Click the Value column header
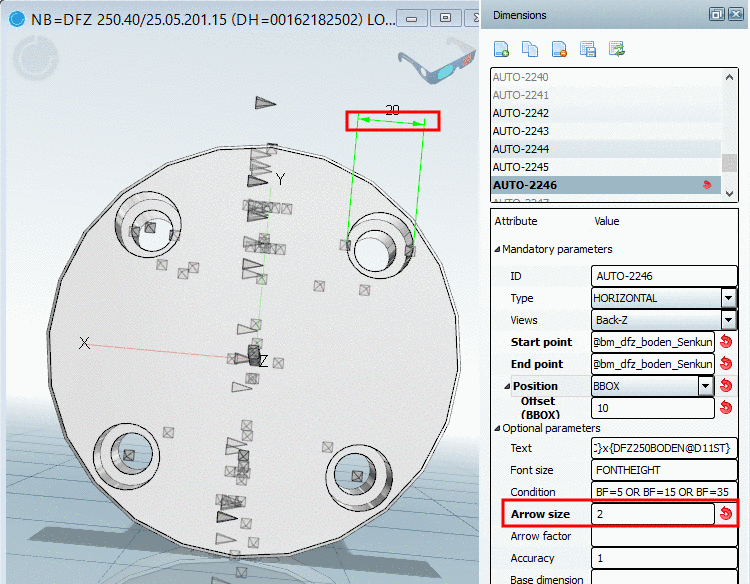Screen dimensions: 750x584 click(607, 221)
